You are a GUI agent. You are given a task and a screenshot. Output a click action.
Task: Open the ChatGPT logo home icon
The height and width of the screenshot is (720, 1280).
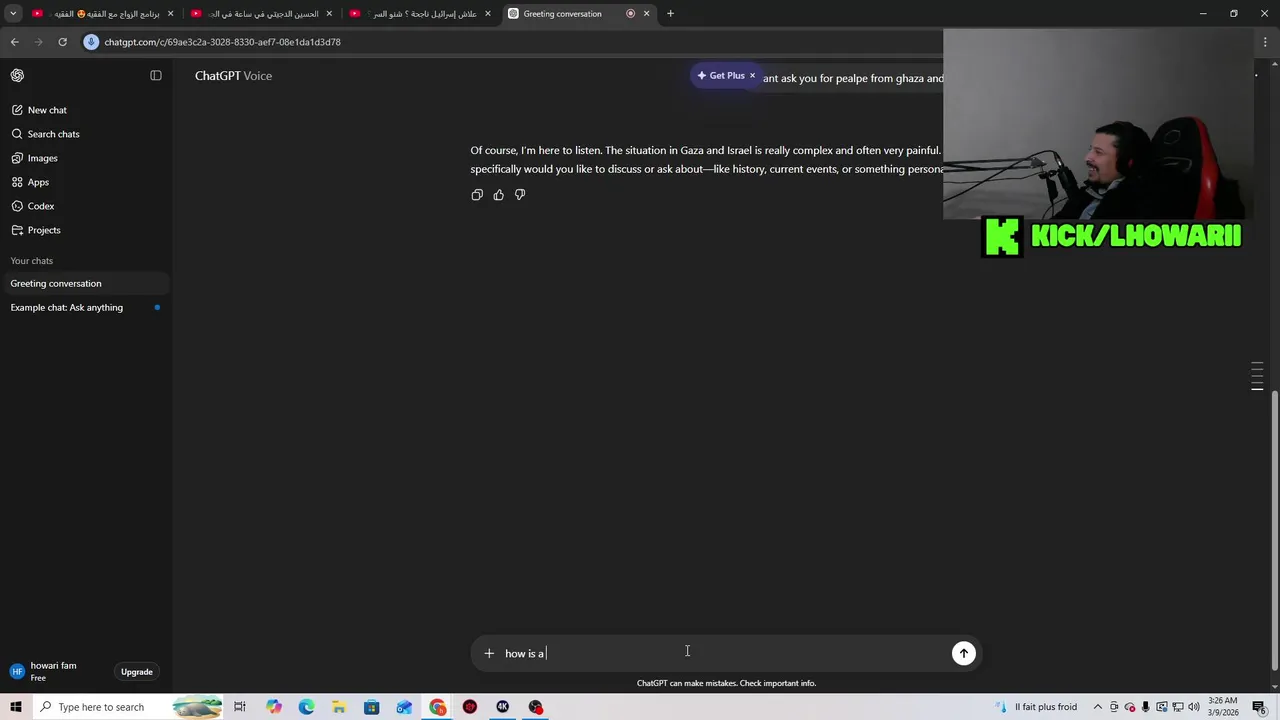point(17,76)
